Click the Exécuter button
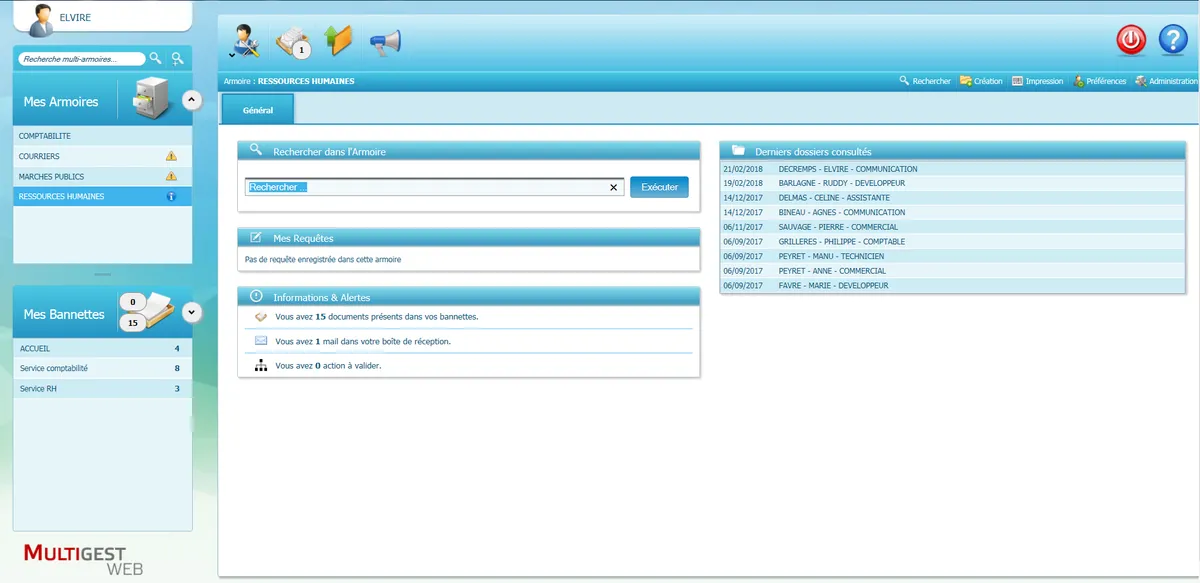 point(659,187)
